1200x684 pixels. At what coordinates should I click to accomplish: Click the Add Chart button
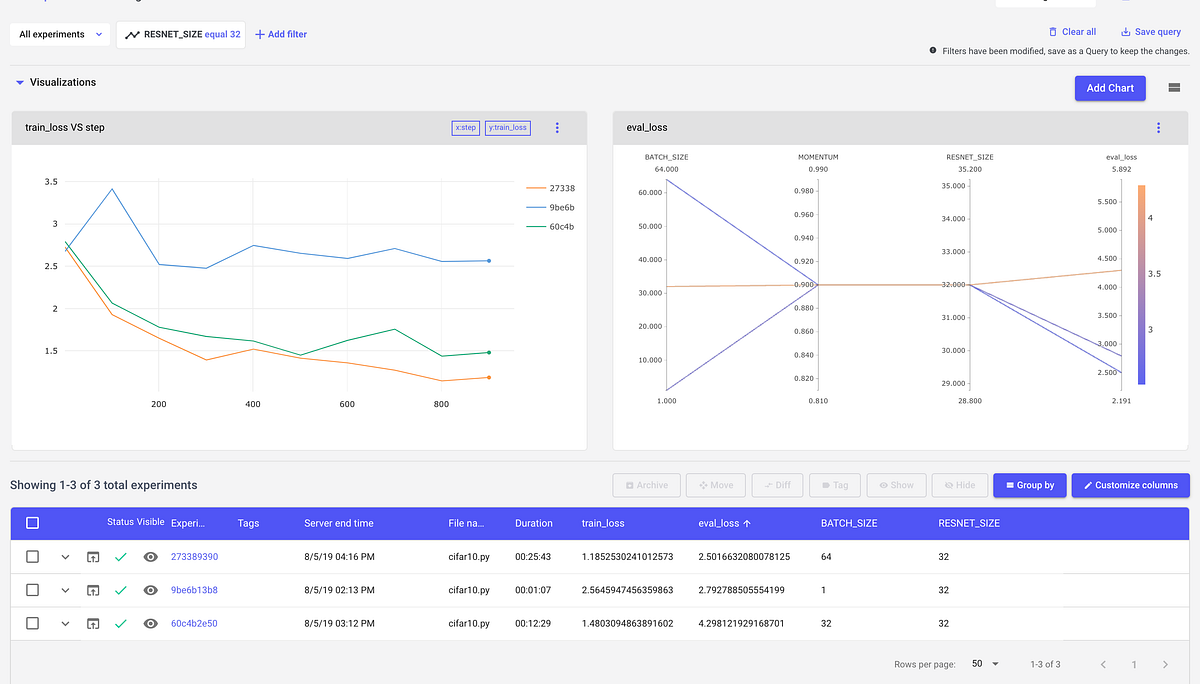1110,88
